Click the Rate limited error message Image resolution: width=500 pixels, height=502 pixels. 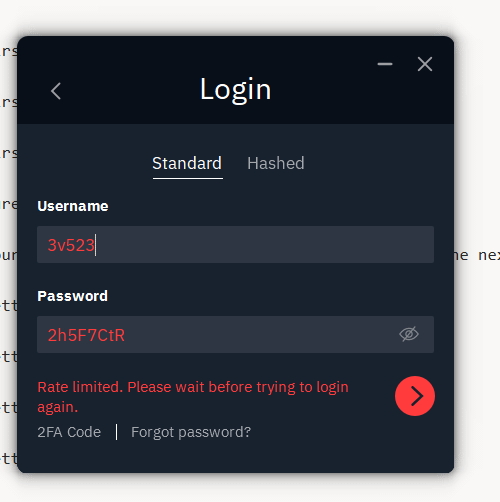[x=193, y=397]
